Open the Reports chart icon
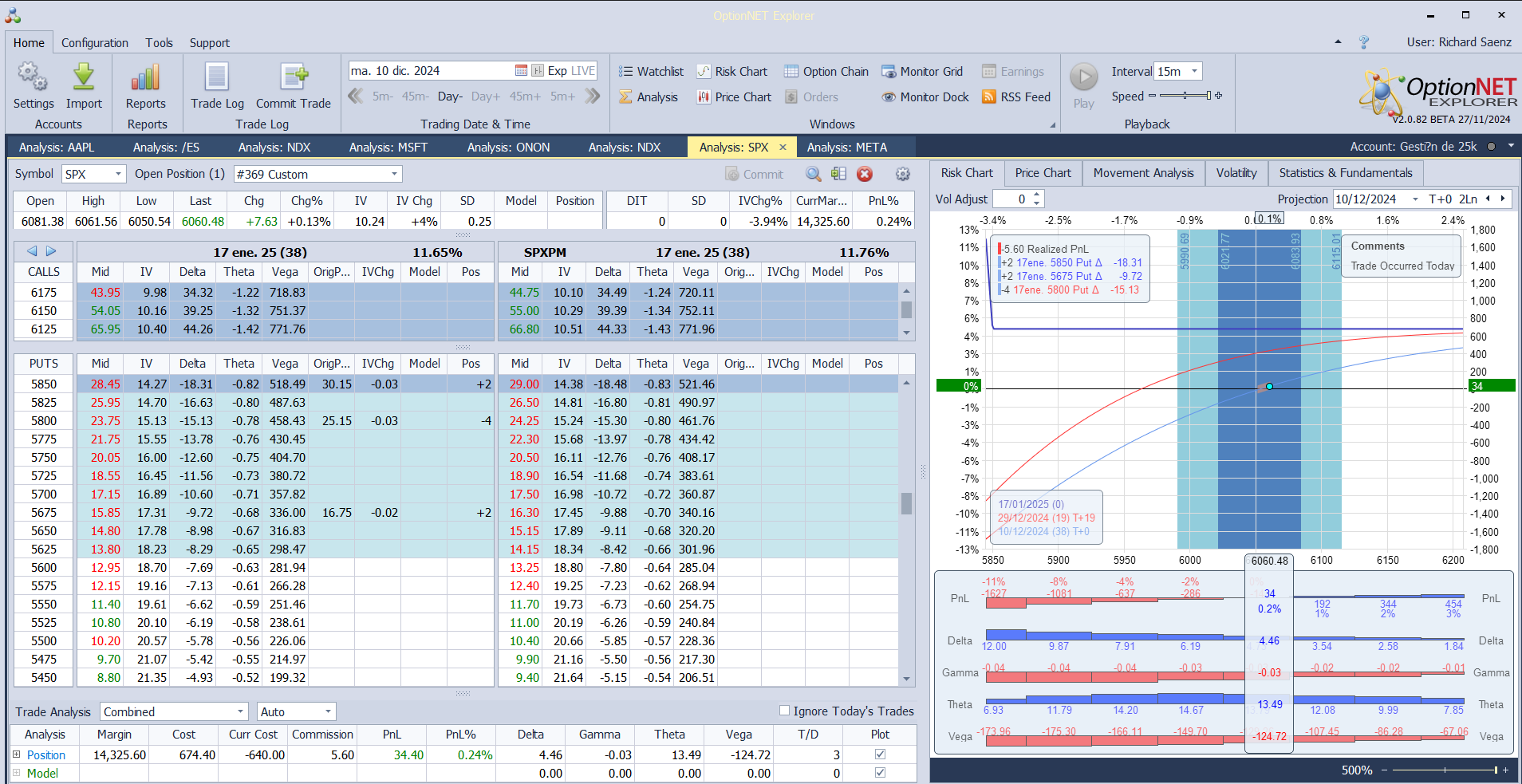 click(146, 86)
